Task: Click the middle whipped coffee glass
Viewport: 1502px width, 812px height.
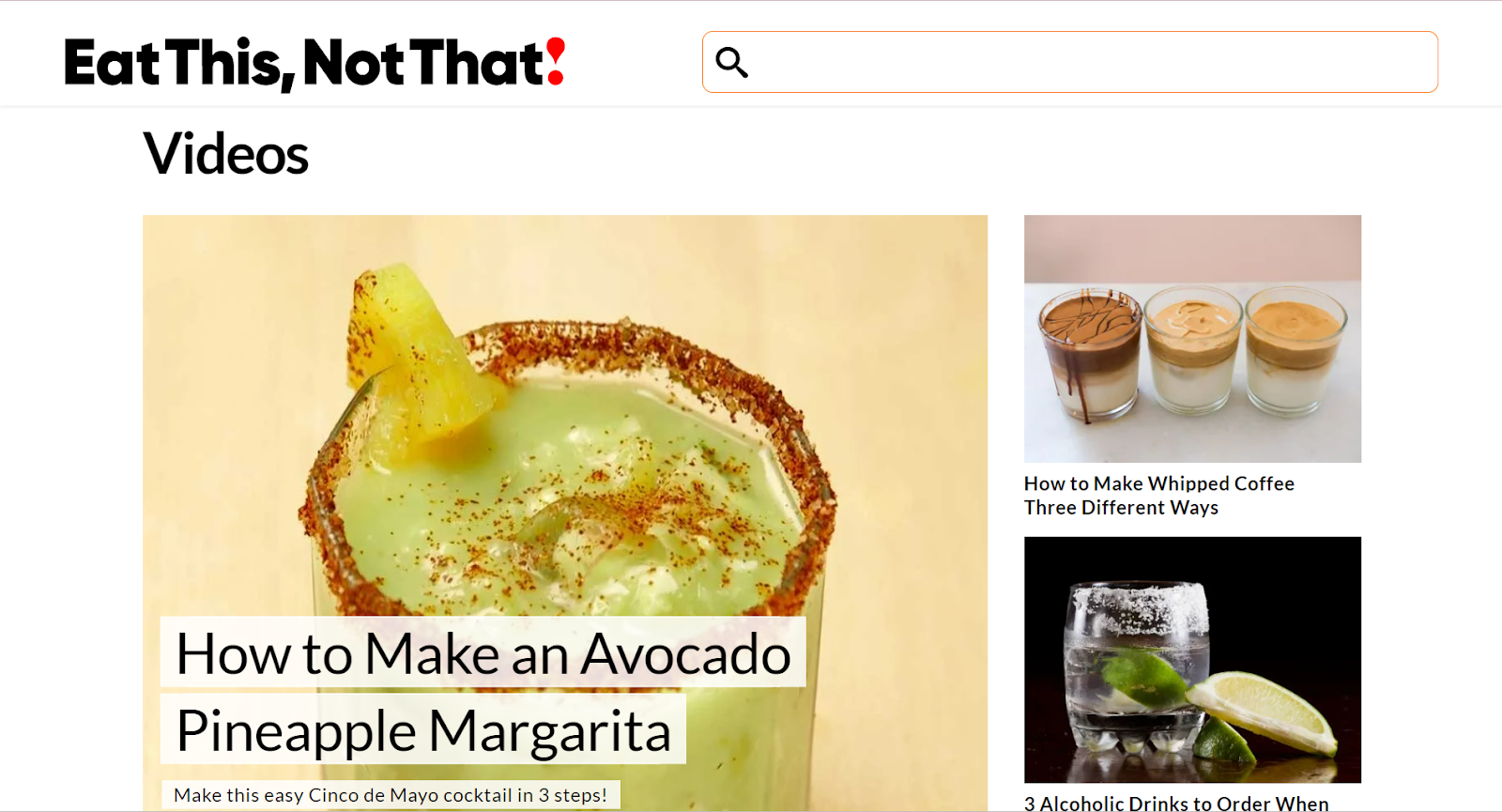Action: click(x=1193, y=349)
